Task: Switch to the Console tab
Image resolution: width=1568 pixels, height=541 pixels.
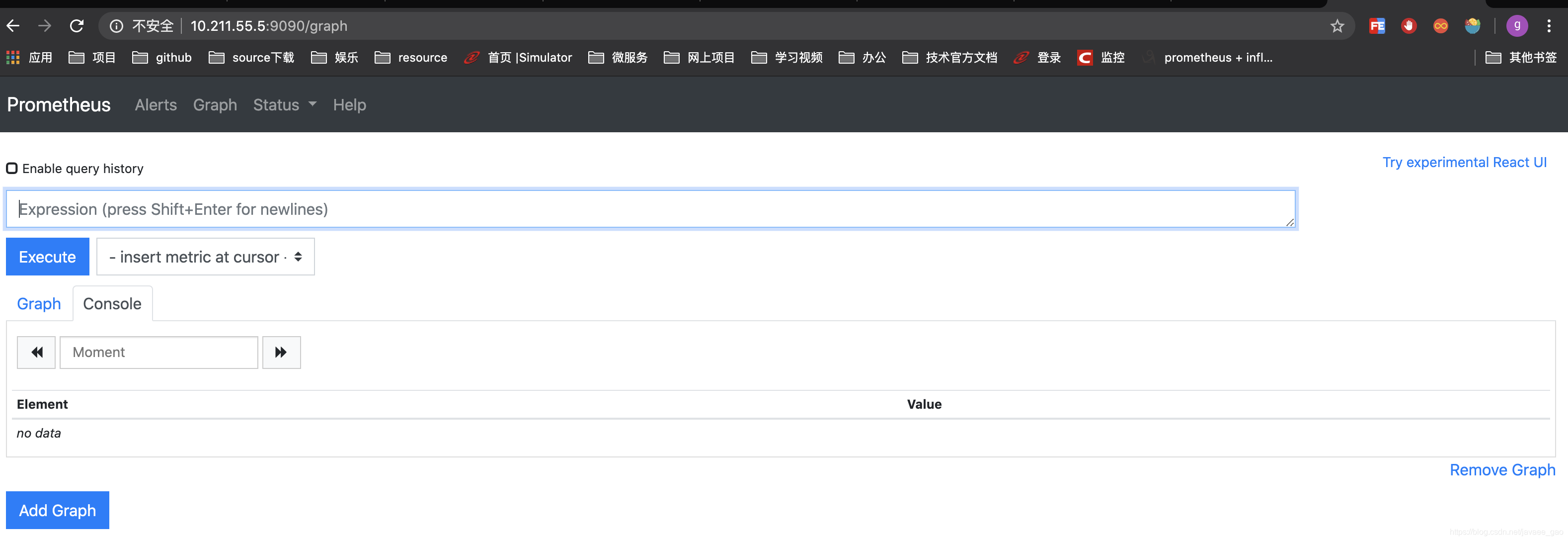Action: pos(112,303)
